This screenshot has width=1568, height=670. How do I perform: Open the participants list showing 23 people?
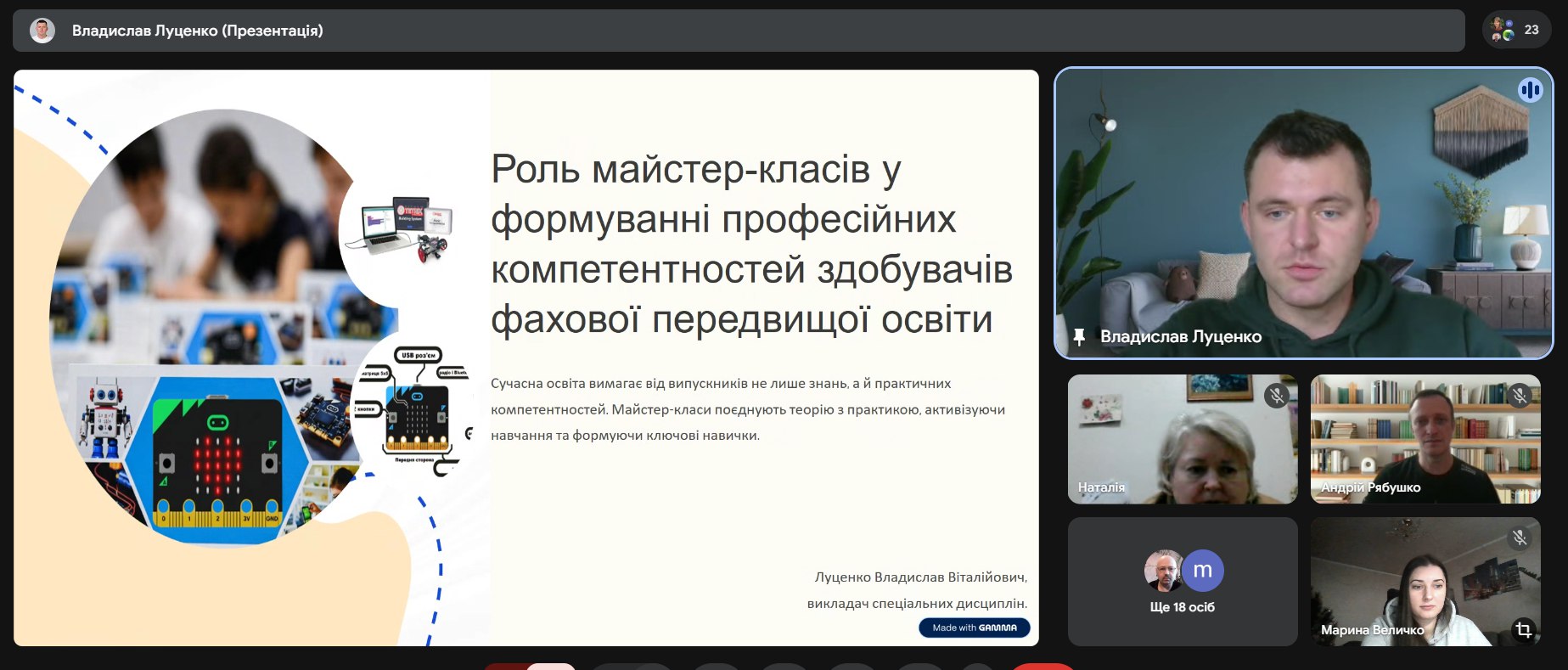[x=1516, y=31]
